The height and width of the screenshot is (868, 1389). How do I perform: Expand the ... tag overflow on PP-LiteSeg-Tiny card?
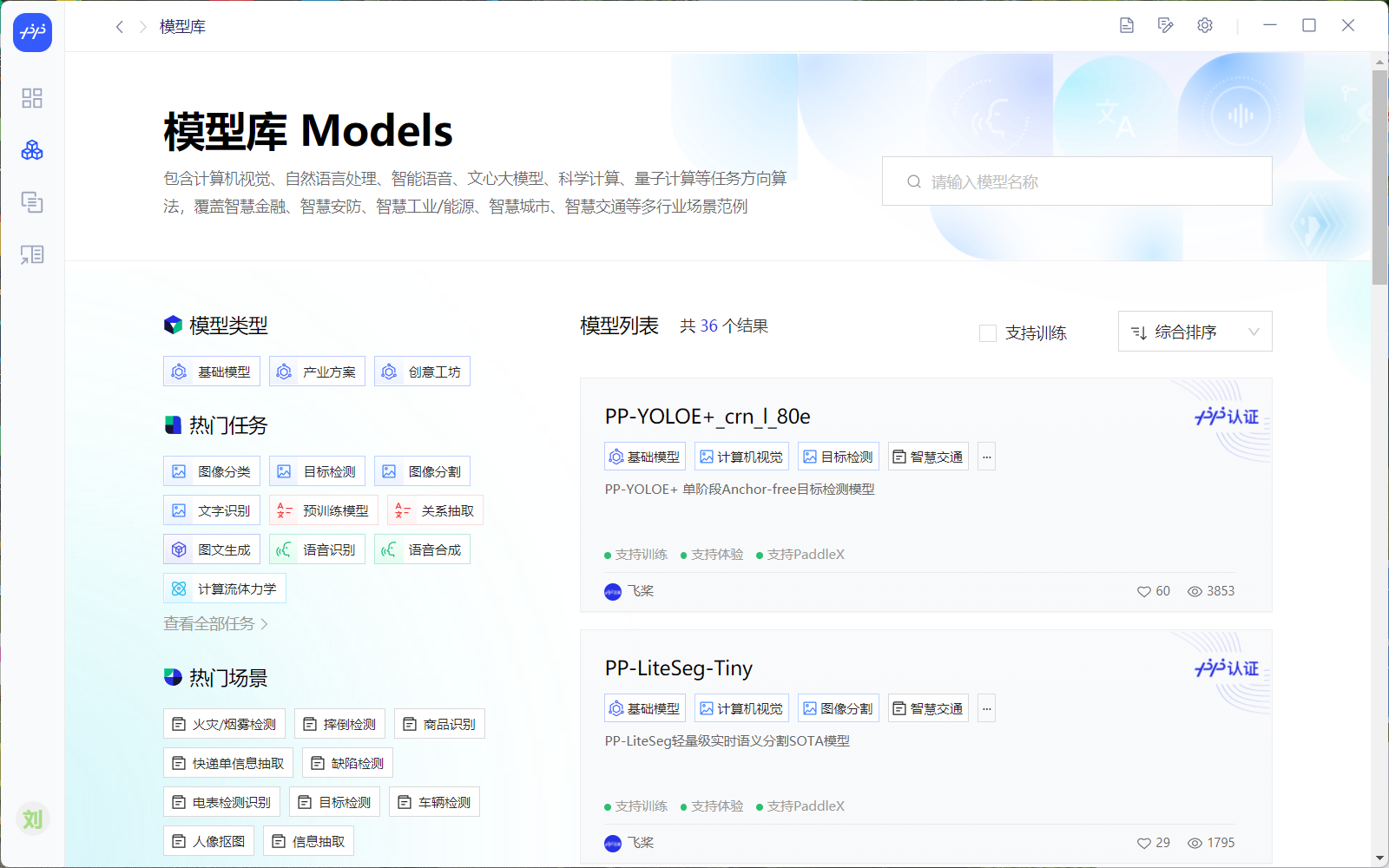986,707
